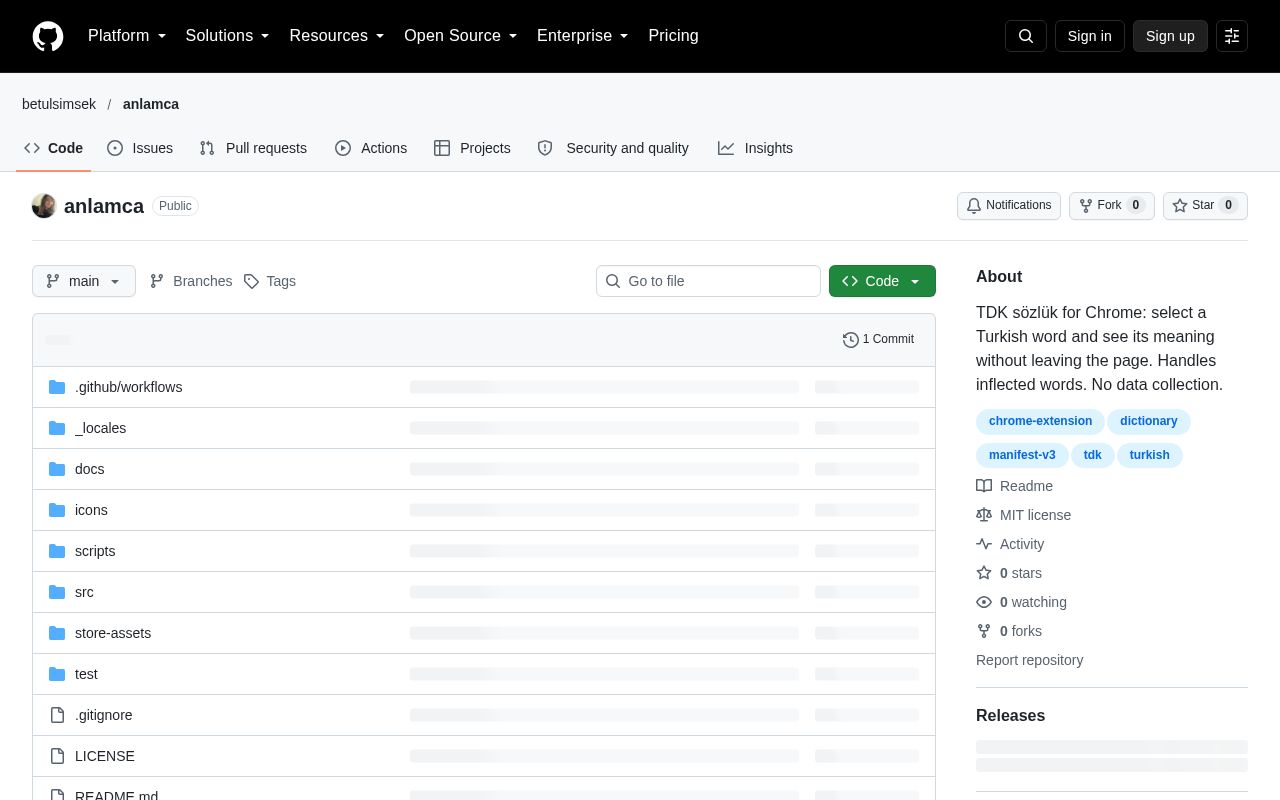1280x800 pixels.
Task: Focus the Go to file search field
Action: 708,281
